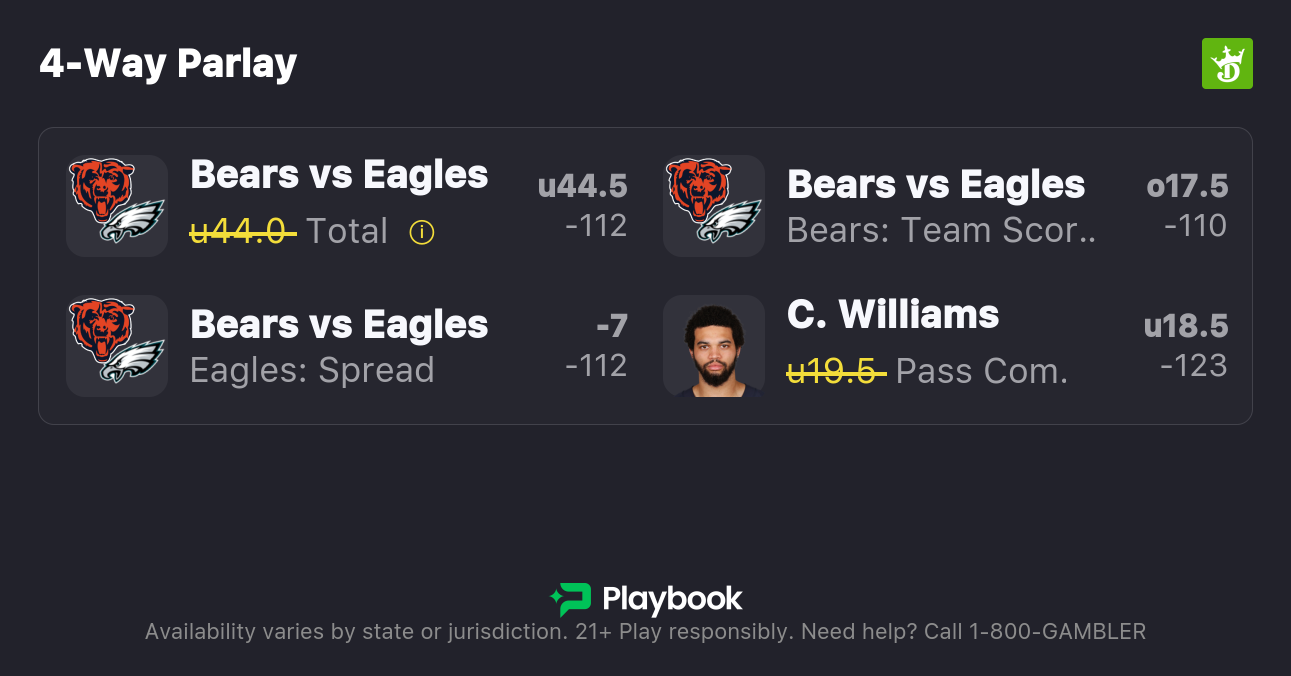
Task: Select team logos beside the Total bet
Action: [x=117, y=206]
